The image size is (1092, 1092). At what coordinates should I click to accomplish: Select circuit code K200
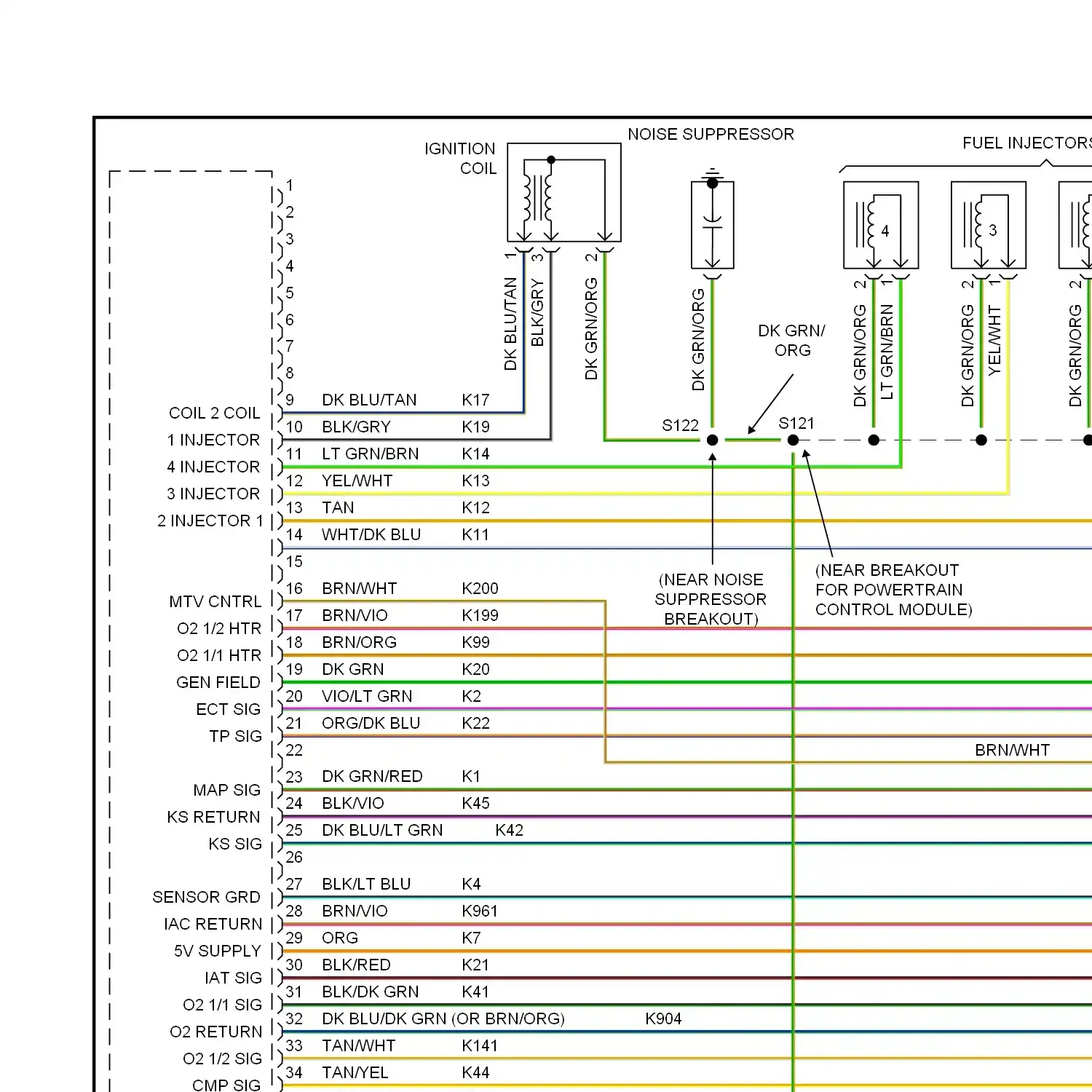(x=480, y=588)
